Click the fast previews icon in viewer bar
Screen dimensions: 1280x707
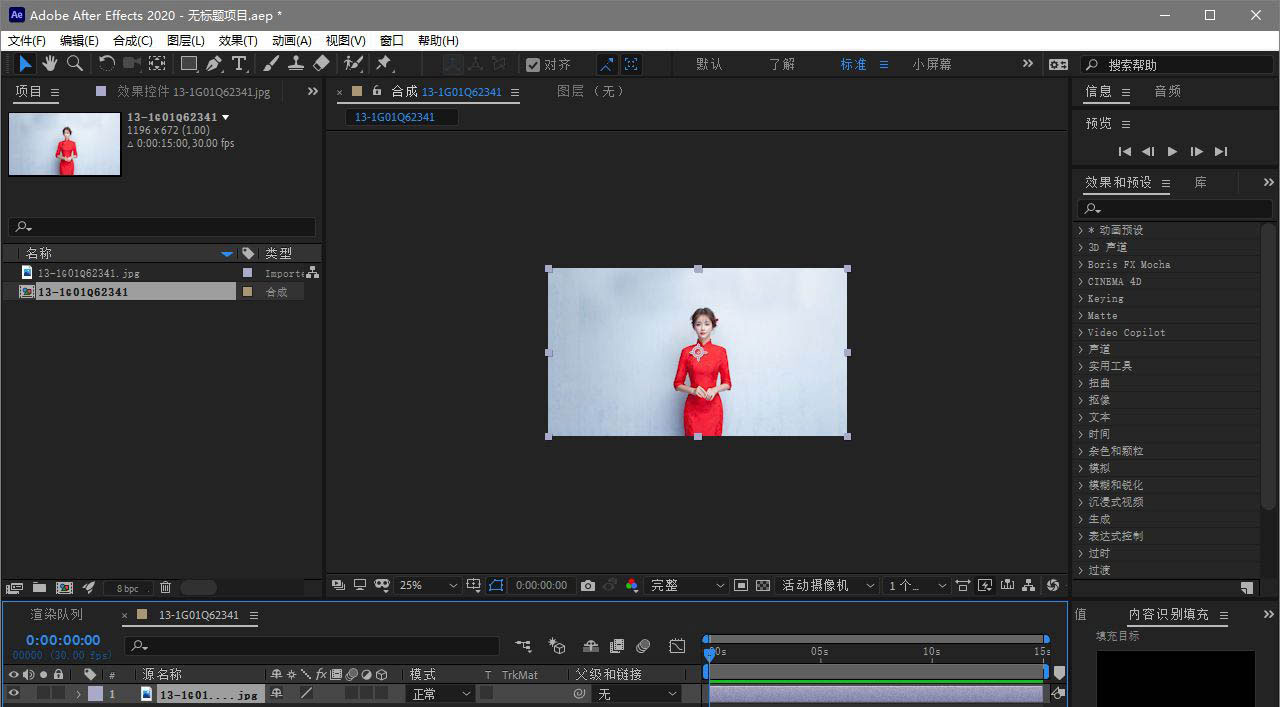click(984, 585)
